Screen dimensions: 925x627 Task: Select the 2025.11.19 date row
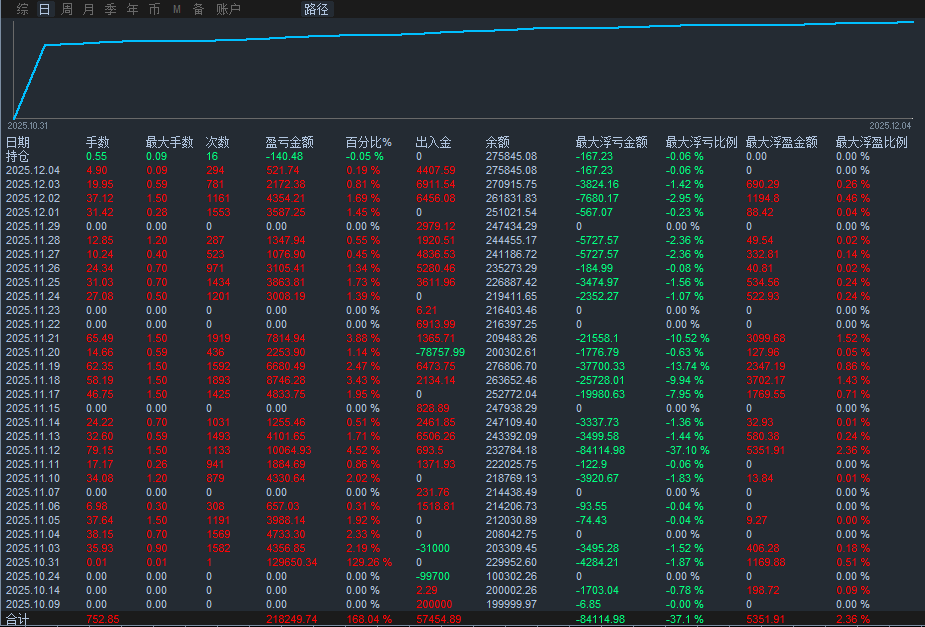click(x=32, y=366)
